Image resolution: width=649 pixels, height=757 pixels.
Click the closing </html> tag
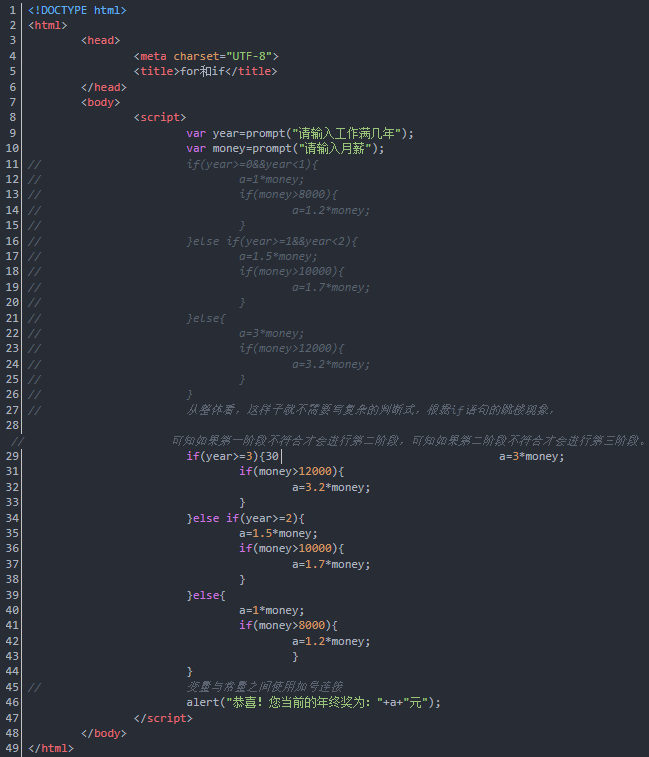(51, 748)
